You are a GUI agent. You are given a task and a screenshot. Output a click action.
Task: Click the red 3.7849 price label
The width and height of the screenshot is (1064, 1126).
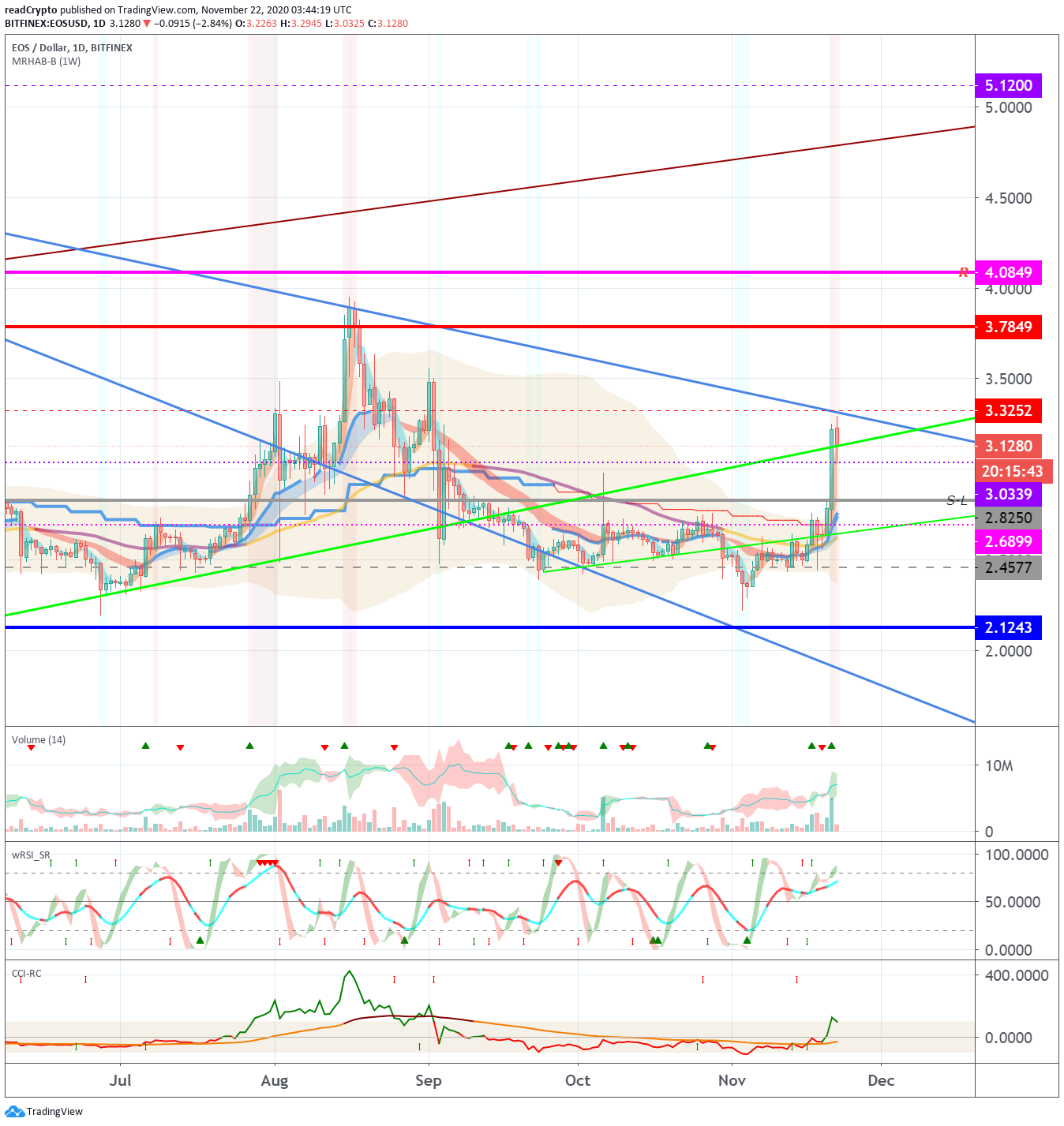click(1009, 327)
